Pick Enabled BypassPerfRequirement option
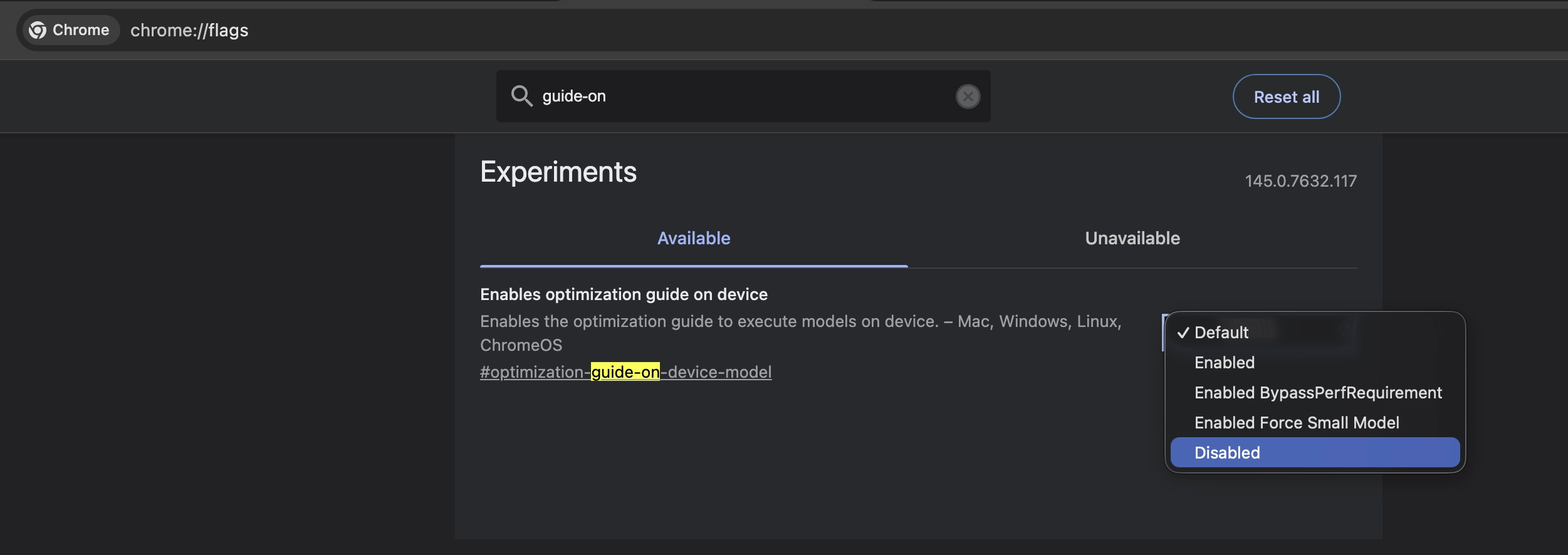This screenshot has width=1568, height=555. pos(1317,393)
